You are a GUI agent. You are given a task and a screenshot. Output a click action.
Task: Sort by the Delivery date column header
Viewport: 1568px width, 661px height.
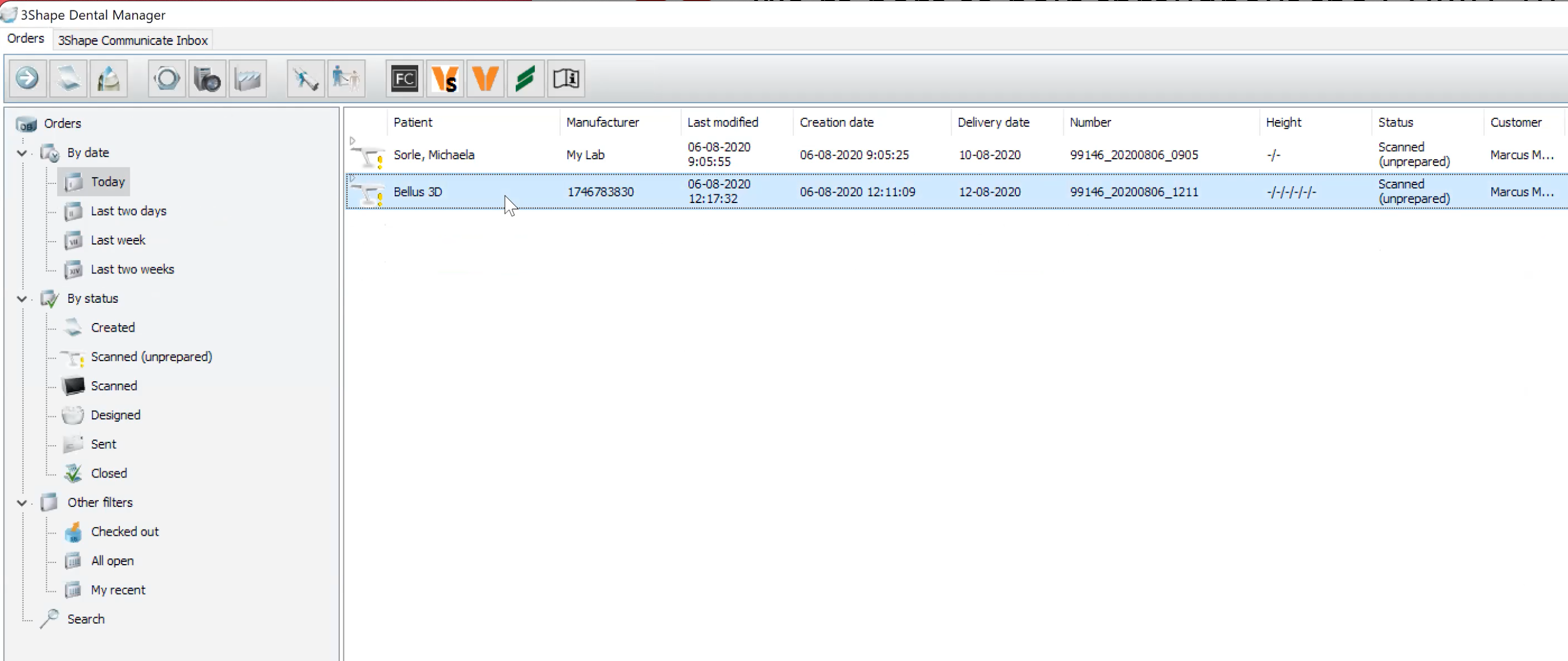(x=993, y=122)
